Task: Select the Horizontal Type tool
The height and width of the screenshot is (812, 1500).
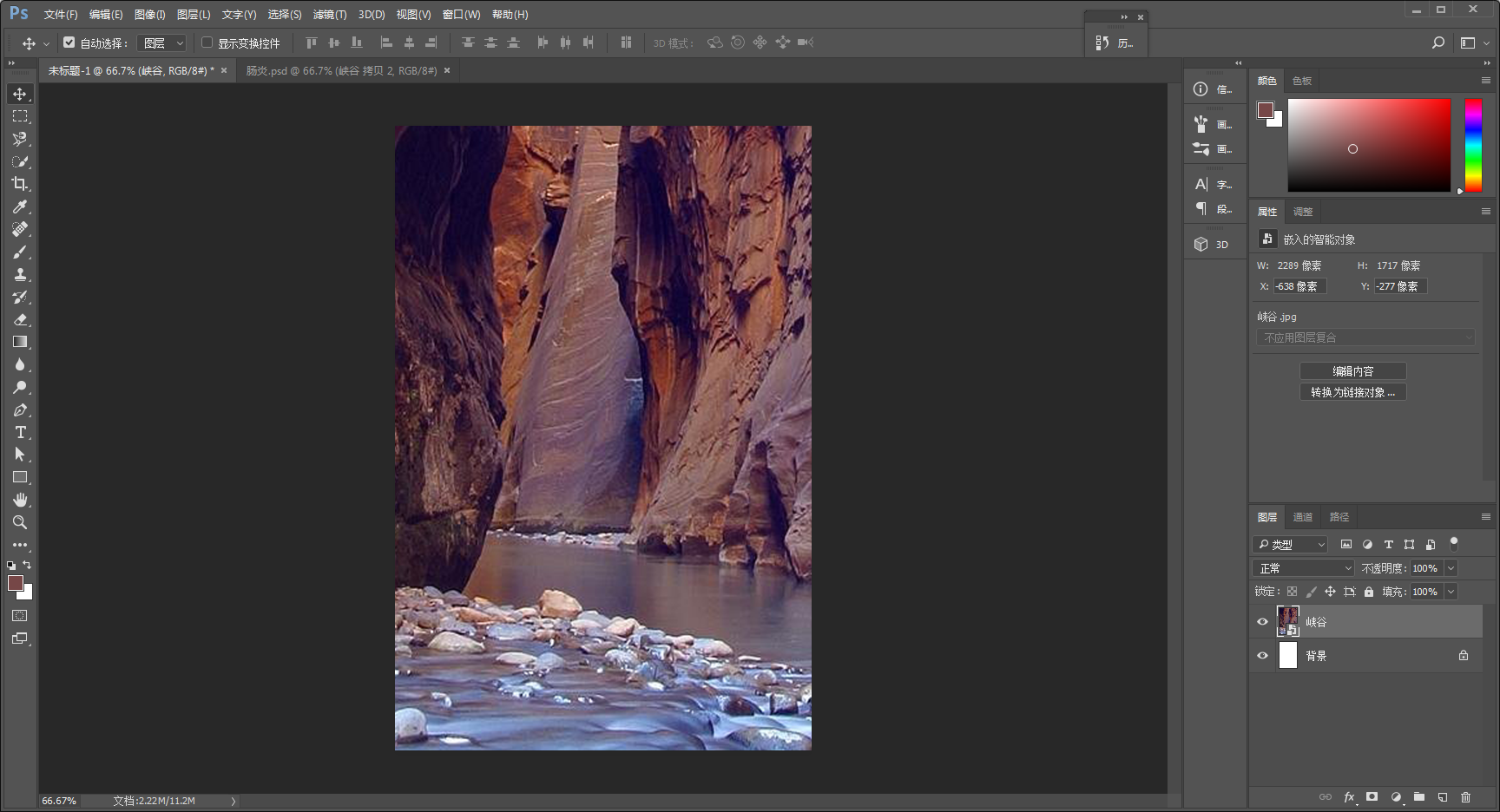Action: click(20, 432)
